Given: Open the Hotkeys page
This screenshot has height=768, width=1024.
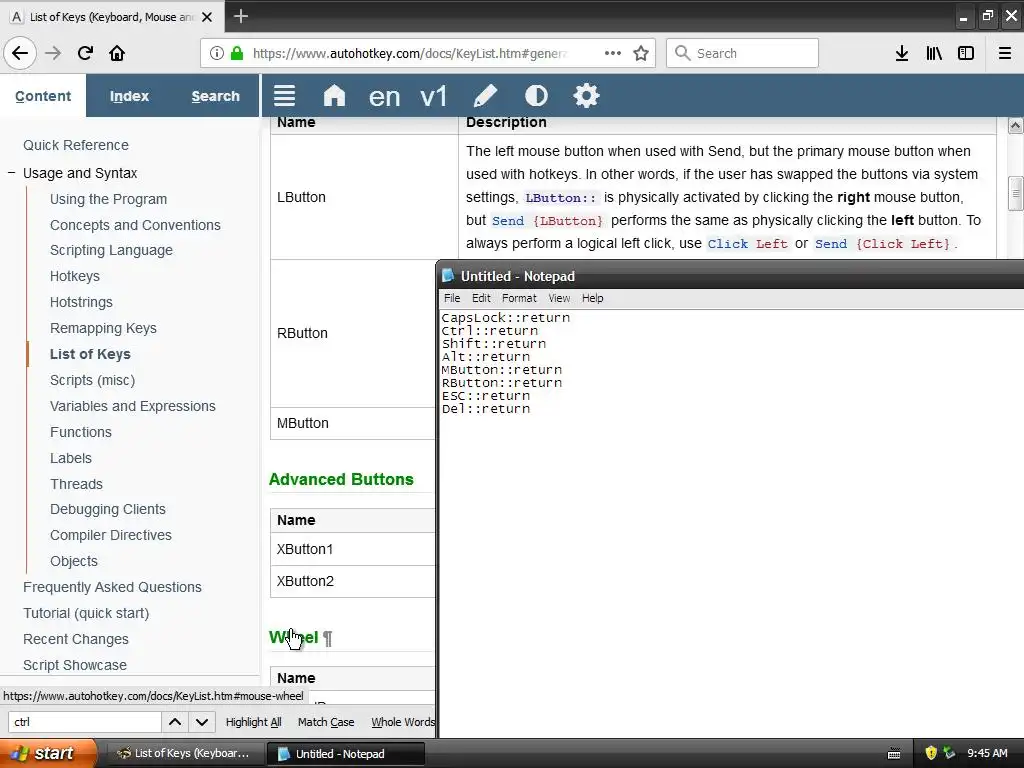Looking at the screenshot, I should click(x=74, y=276).
